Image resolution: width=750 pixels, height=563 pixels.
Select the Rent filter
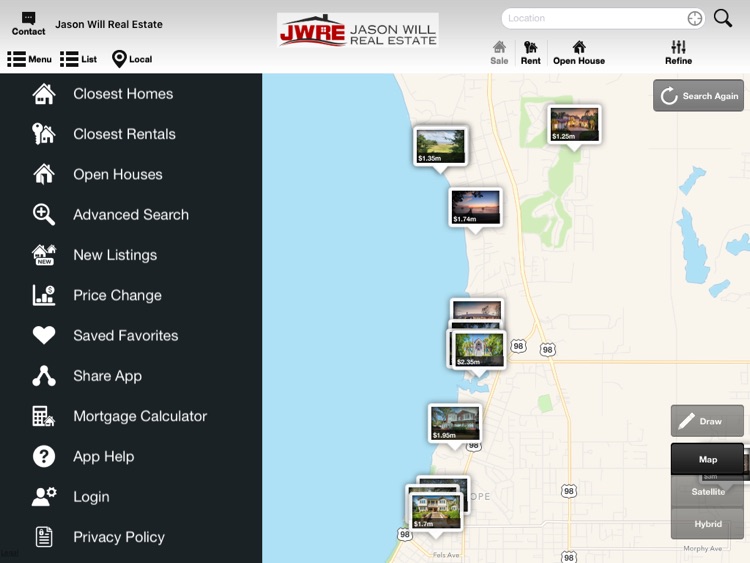click(530, 53)
